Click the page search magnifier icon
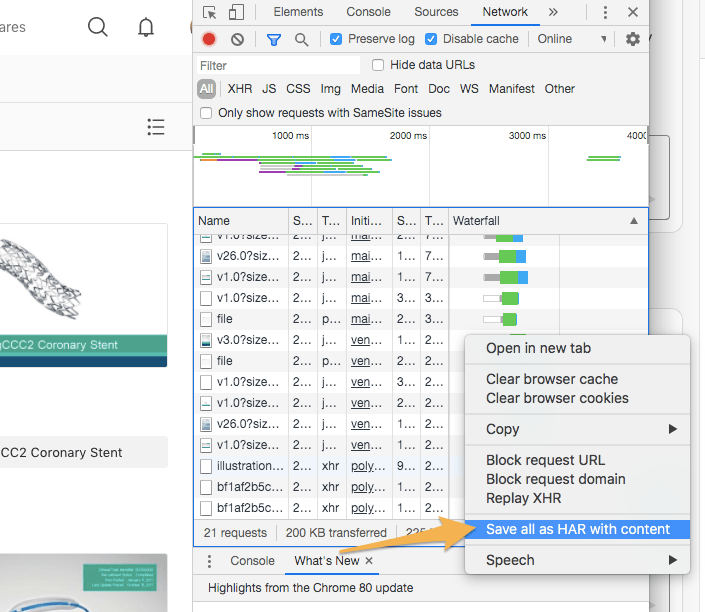Viewport: 705px width, 612px height. click(x=98, y=27)
